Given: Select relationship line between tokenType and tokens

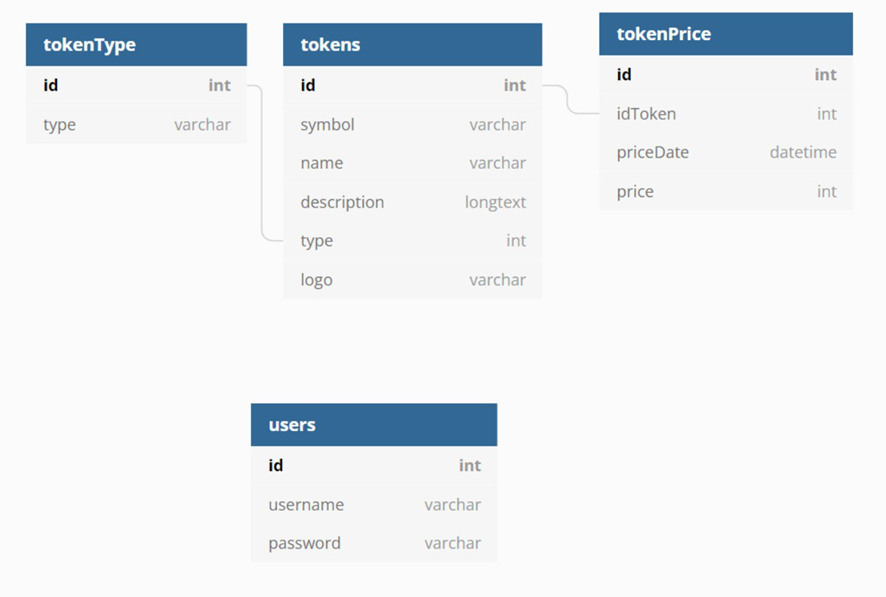Looking at the screenshot, I should [262, 164].
